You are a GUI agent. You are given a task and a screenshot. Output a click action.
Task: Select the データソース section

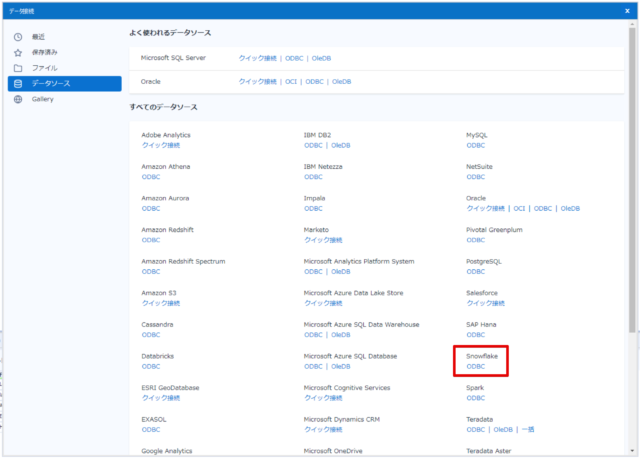(x=64, y=84)
